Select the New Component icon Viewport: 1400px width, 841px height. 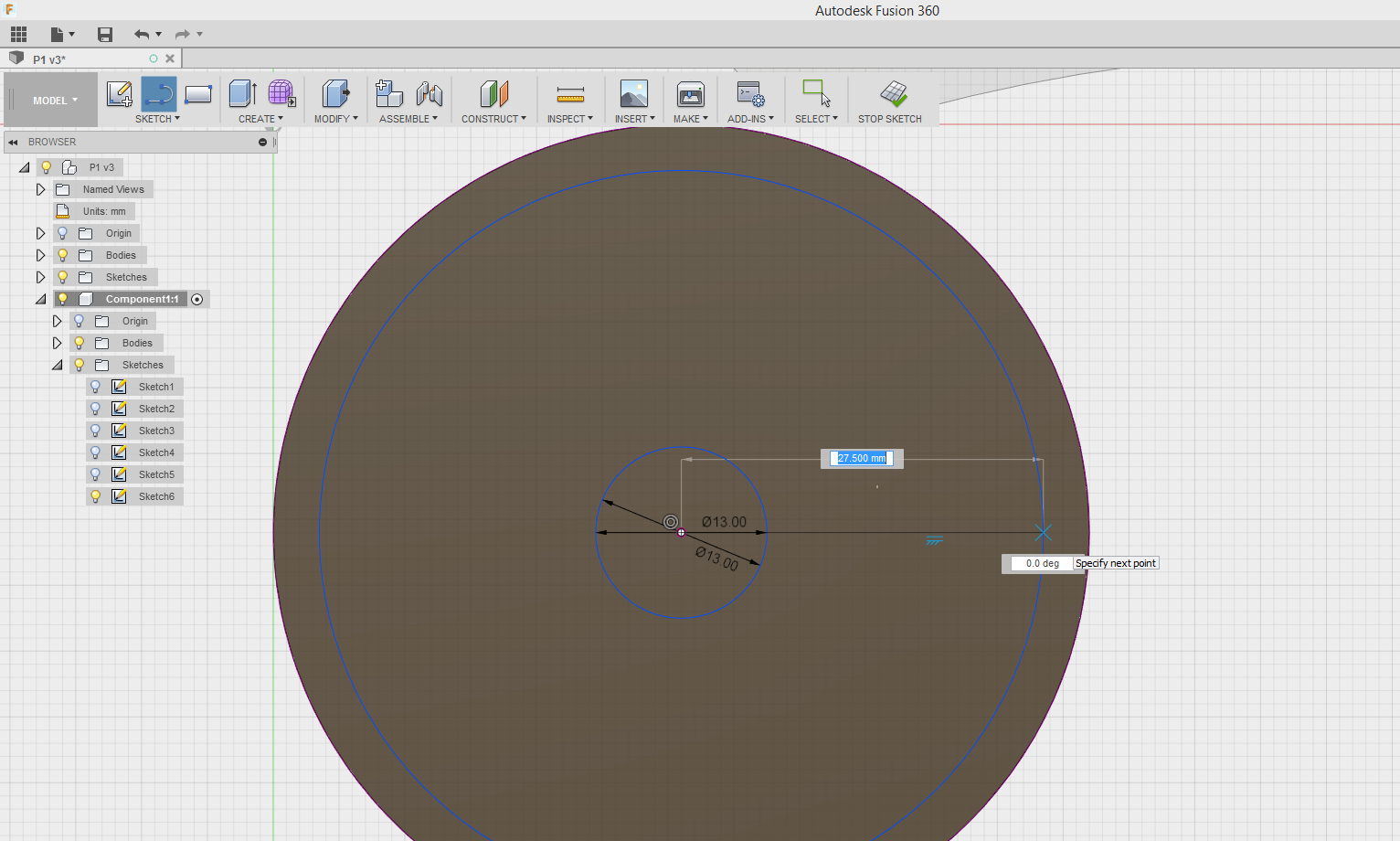pos(389,93)
